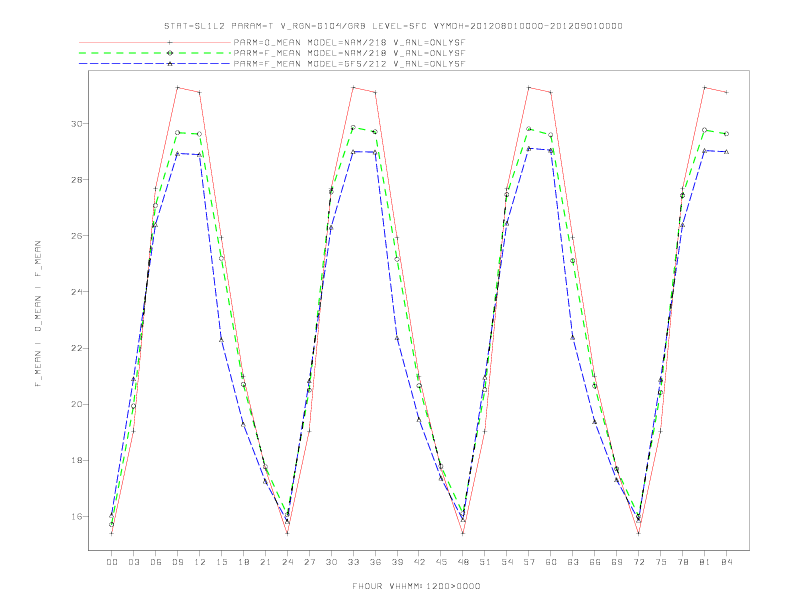This screenshot has width=792, height=612.
Task: Click x-axis tick label 42
Action: pyautogui.click(x=419, y=562)
